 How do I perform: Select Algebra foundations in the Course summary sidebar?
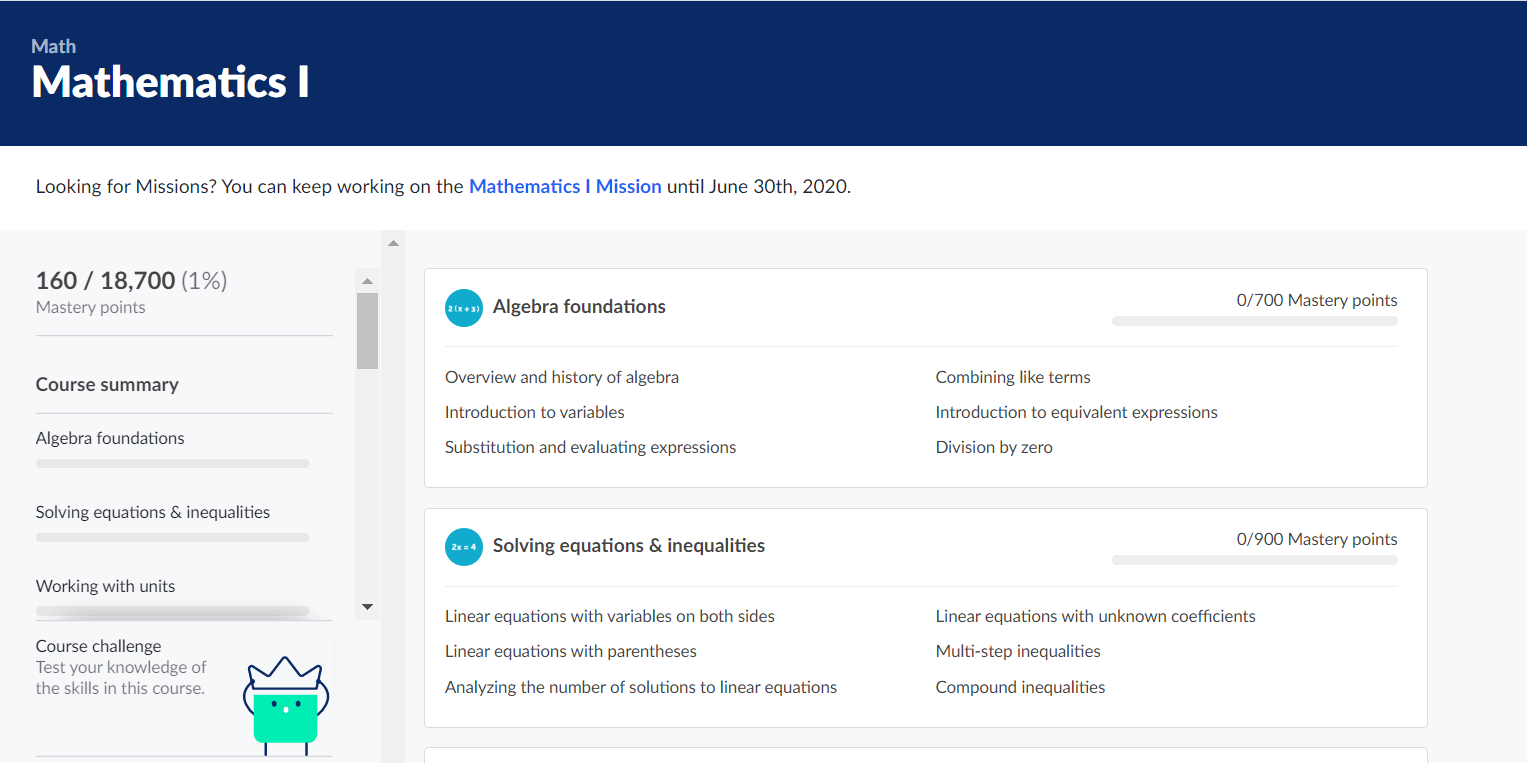click(x=110, y=437)
